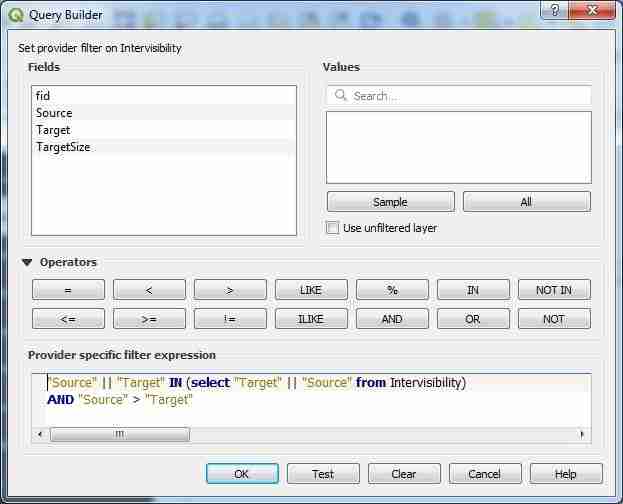This screenshot has width=623, height=504.
Task: Click the horizontal scrollbar thumb in expression box
Action: point(120,434)
